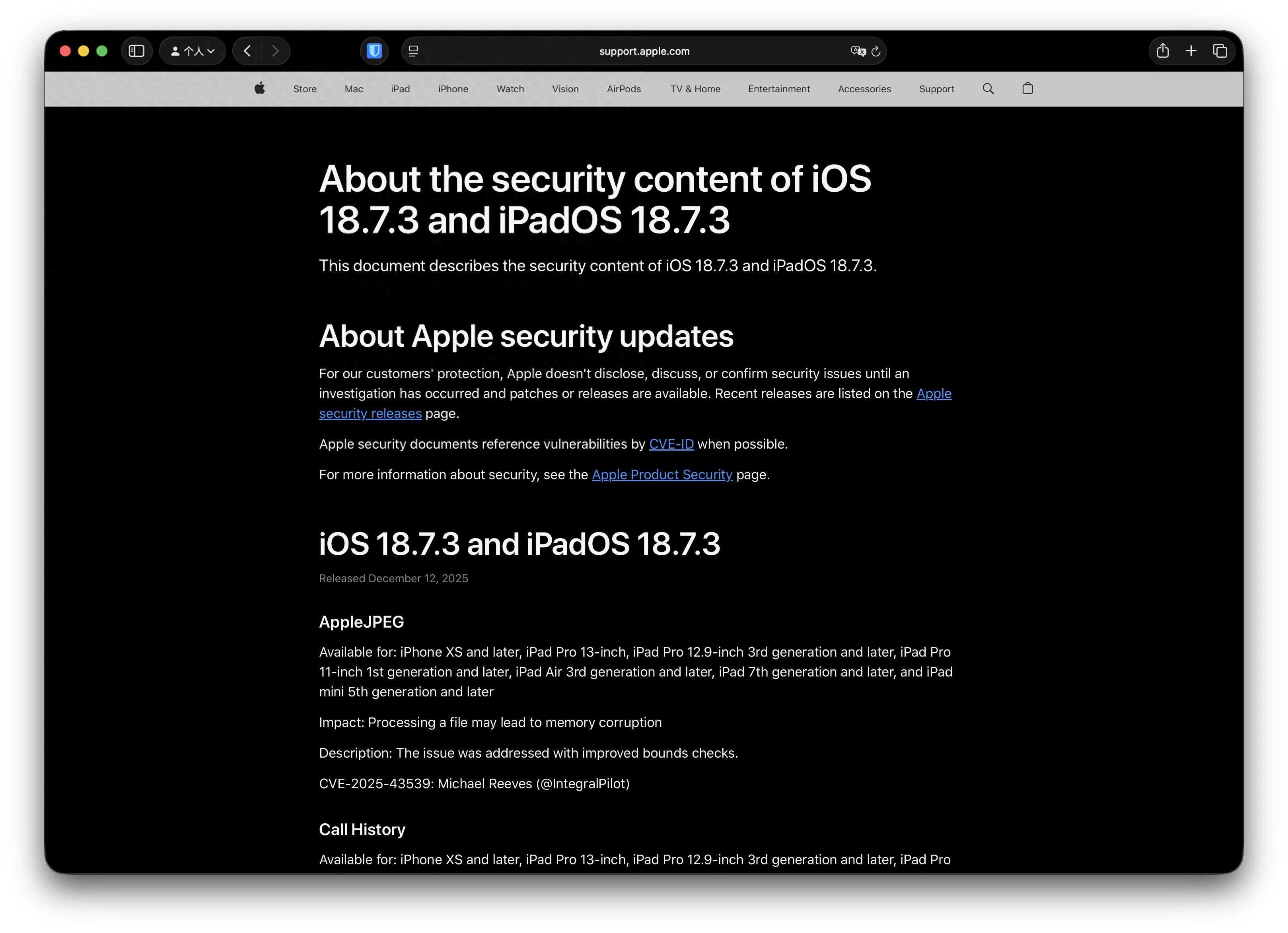Open the Share menu
The height and width of the screenshot is (933, 1288).
[1162, 51]
